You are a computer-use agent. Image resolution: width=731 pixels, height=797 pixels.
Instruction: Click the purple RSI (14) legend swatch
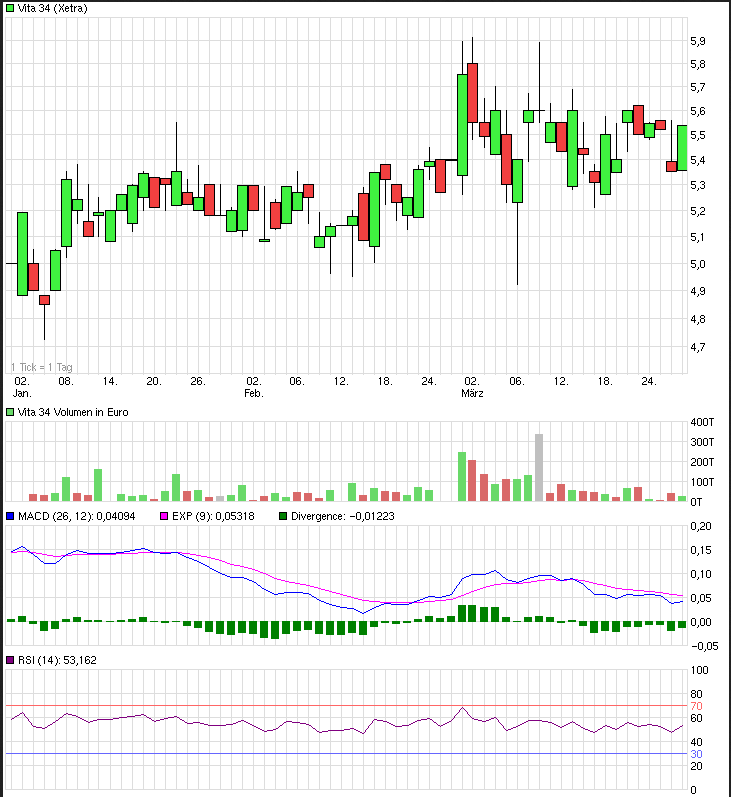click(10, 660)
